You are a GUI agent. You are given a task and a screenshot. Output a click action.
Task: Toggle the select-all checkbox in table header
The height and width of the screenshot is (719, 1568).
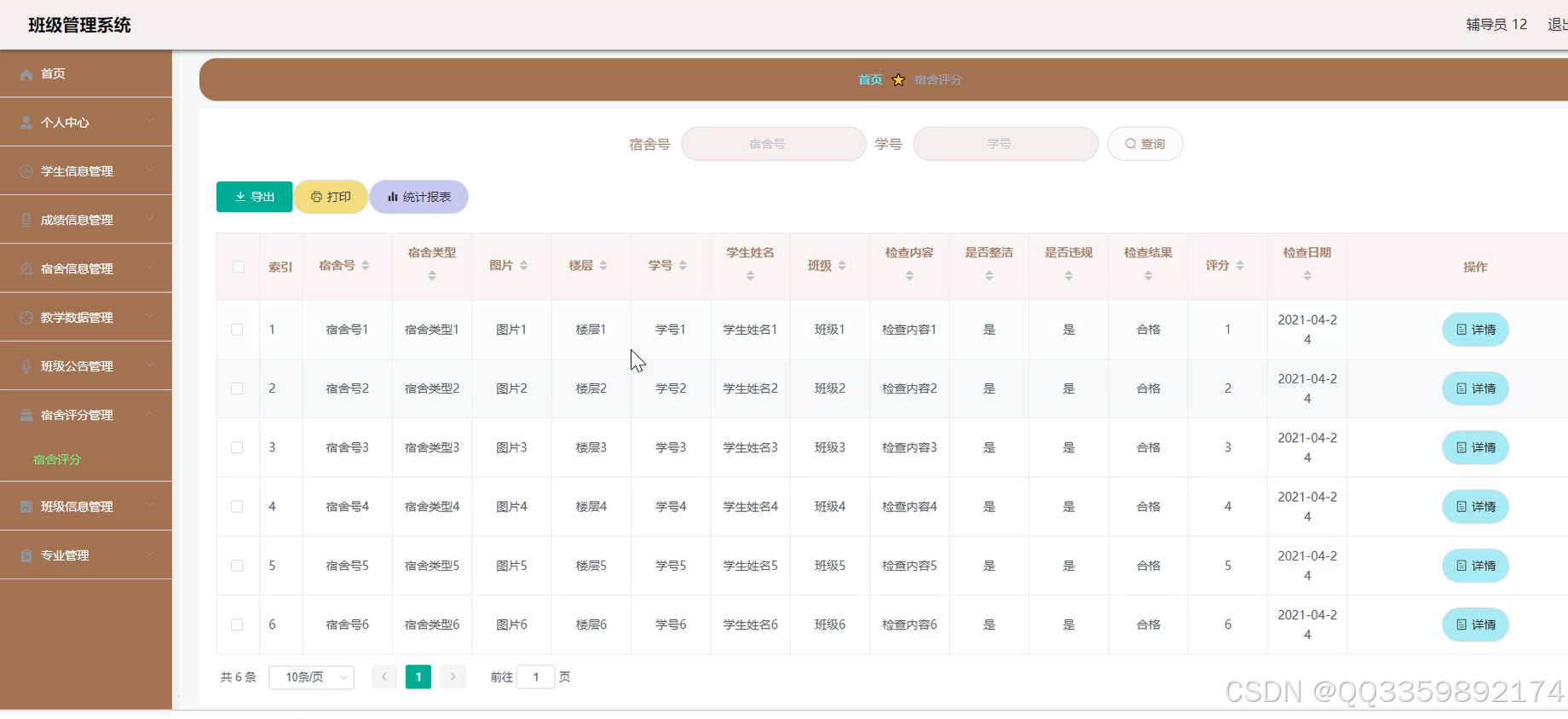click(x=239, y=267)
